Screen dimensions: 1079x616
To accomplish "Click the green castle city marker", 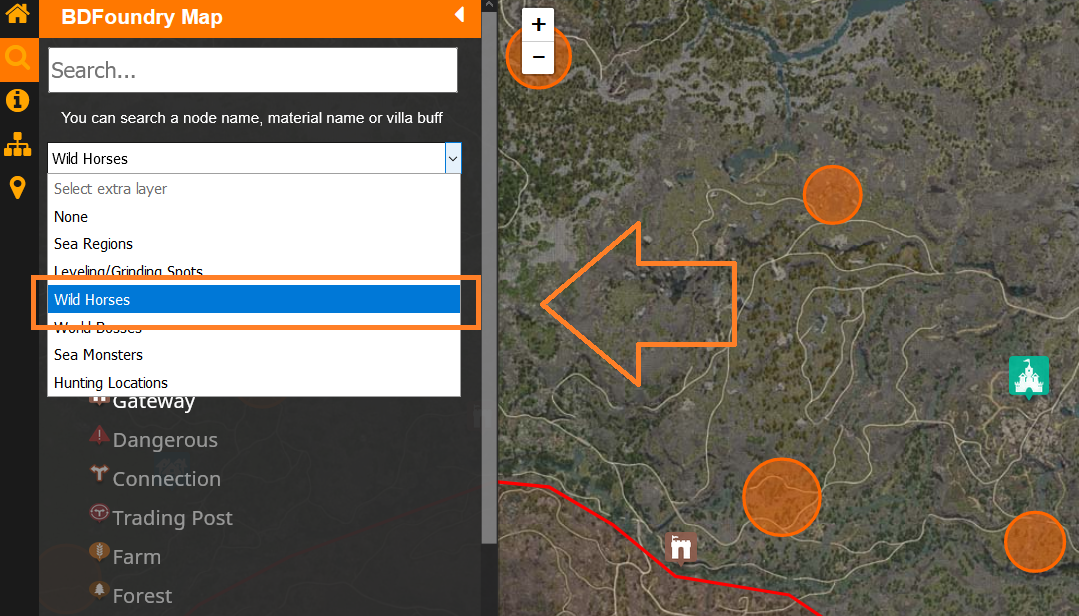I will click(x=1029, y=376).
